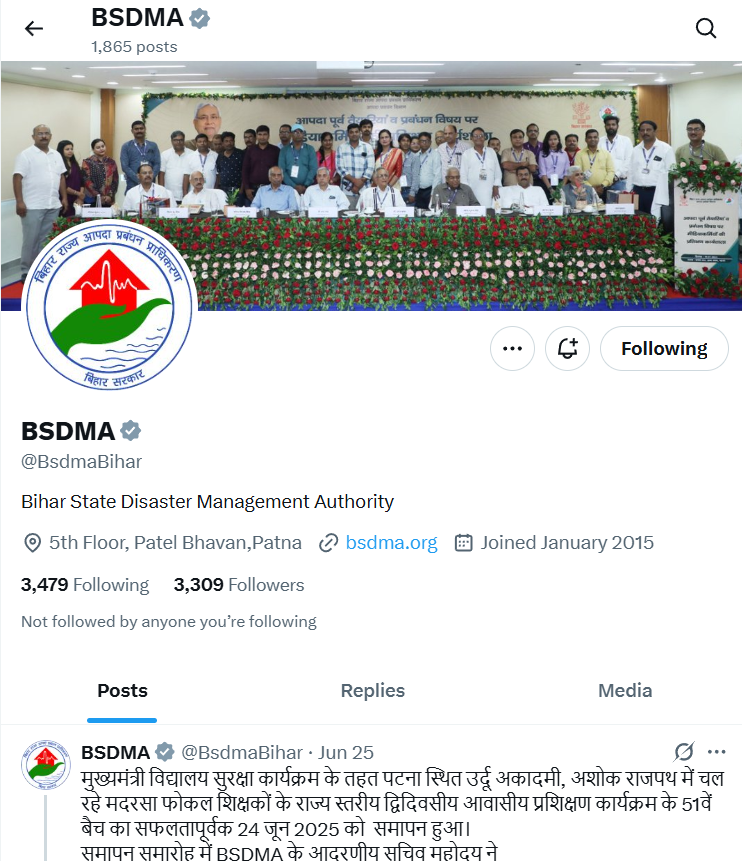Turn on post notifications bell icon

point(567,349)
